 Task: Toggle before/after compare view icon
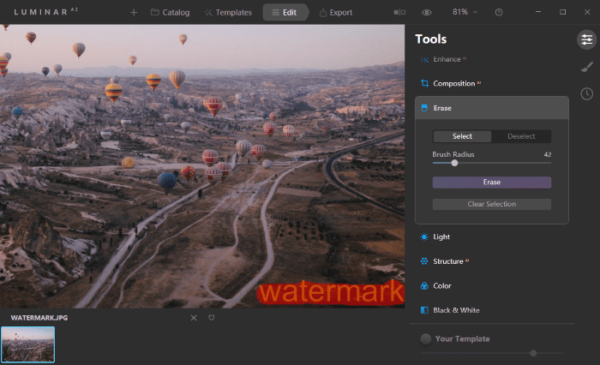pos(399,13)
